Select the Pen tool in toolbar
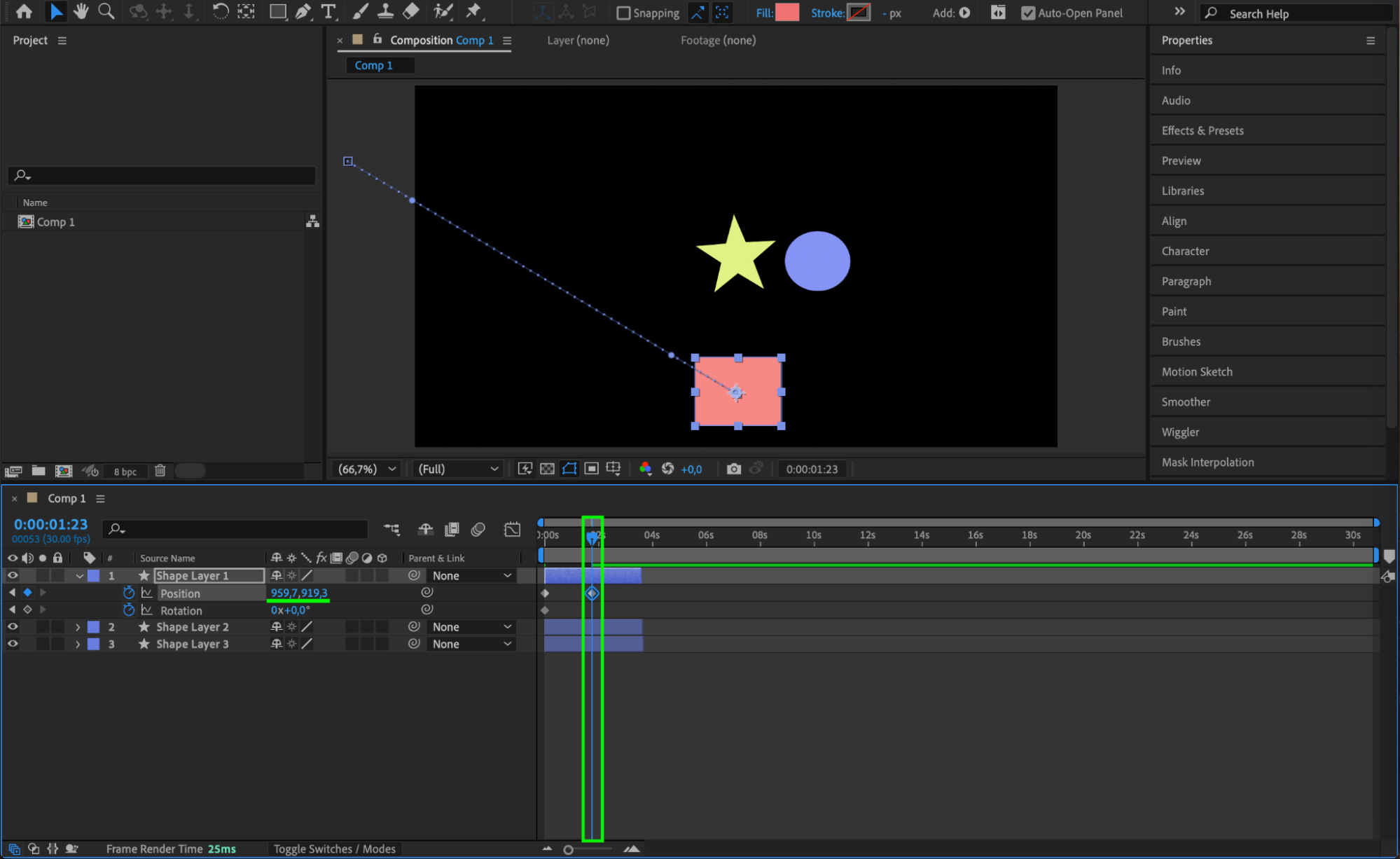This screenshot has height=859, width=1400. (303, 11)
